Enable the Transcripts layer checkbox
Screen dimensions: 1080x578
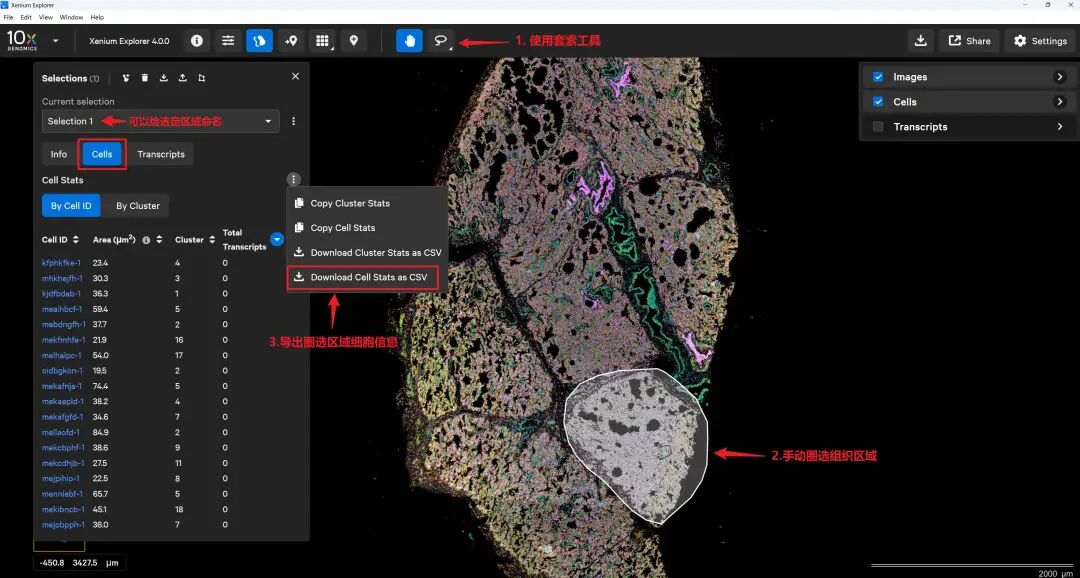tap(878, 127)
